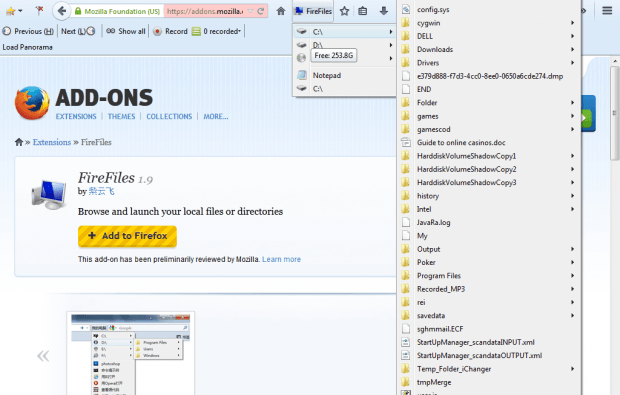Click Load Panorama
Viewport: 620px width, 395px height.
27,47
